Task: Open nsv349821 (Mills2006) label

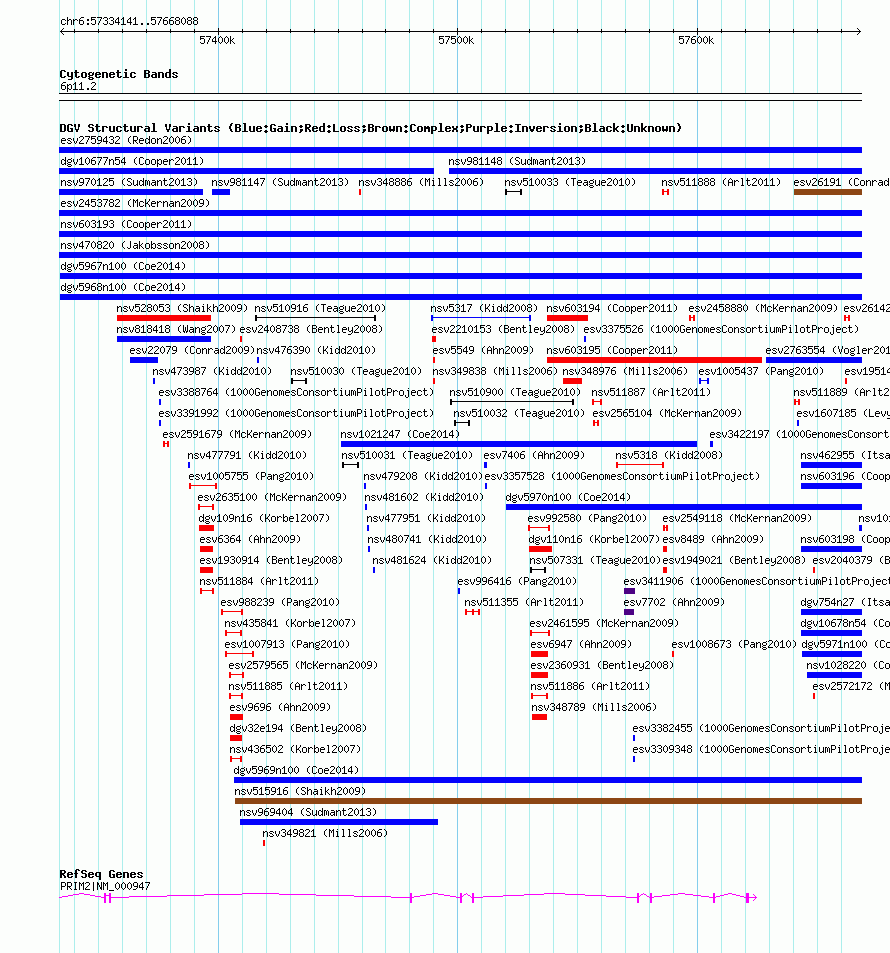Action: (325, 833)
